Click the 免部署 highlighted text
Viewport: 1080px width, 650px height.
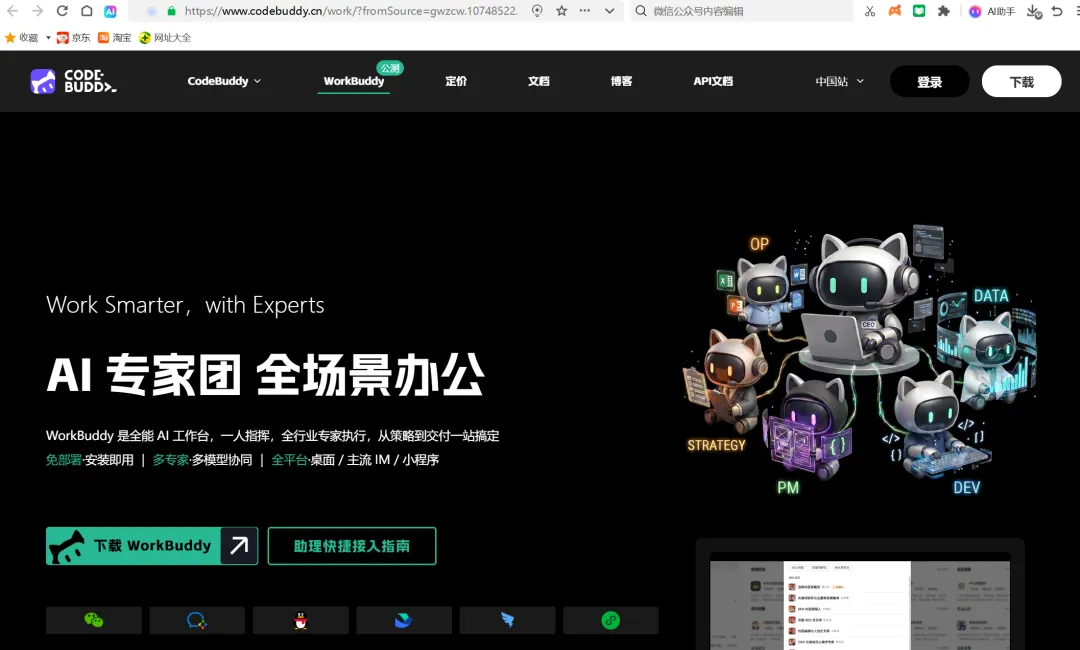click(x=63, y=460)
